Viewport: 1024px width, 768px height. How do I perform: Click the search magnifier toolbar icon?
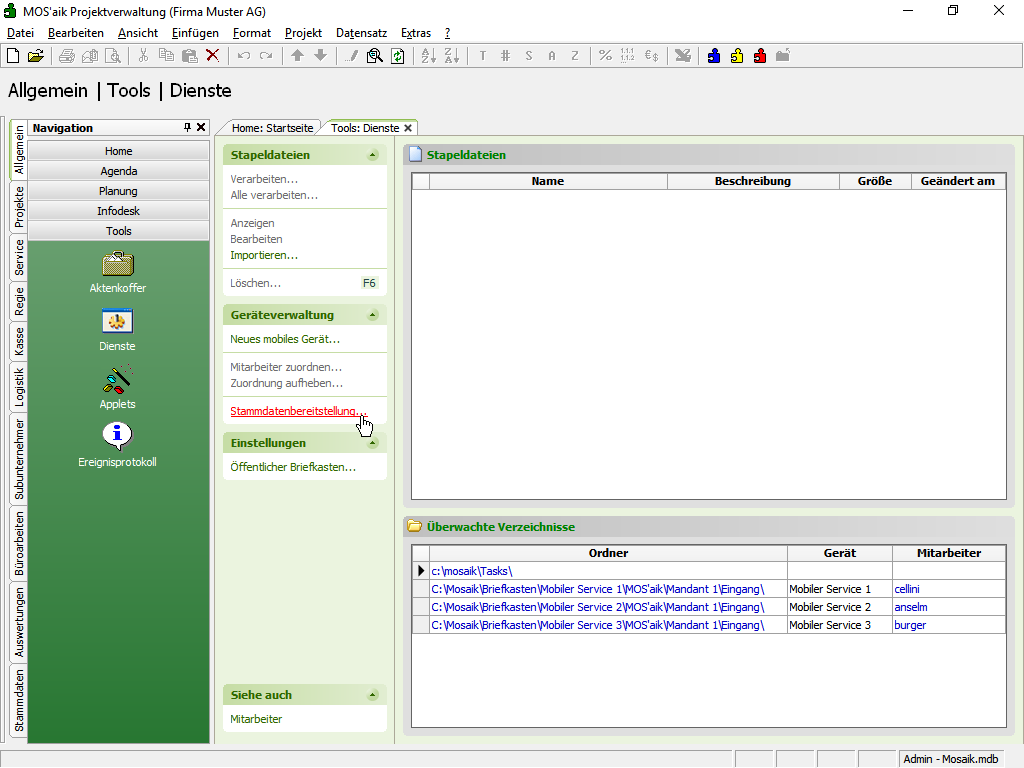coord(375,56)
